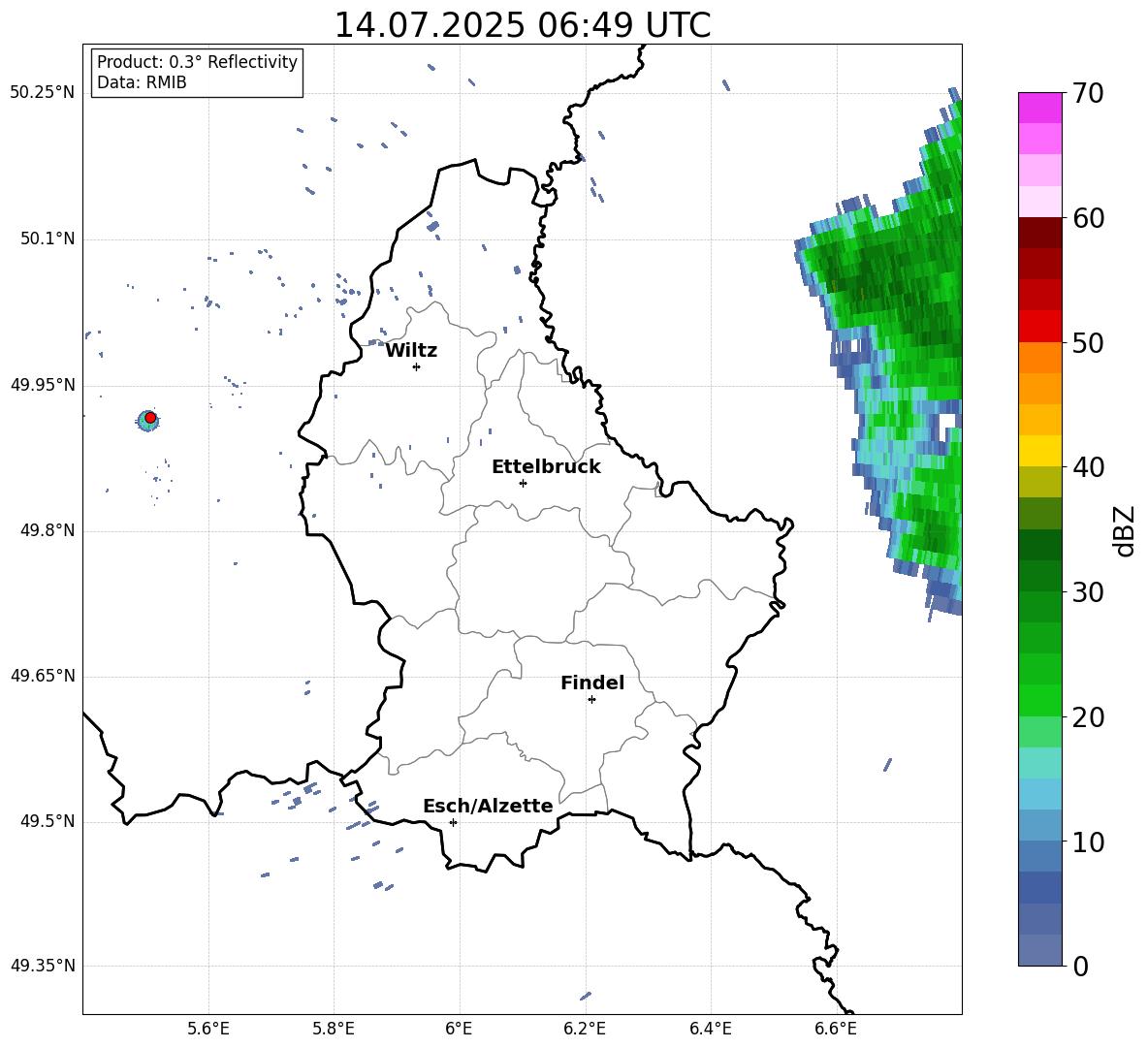Viewport: 1148px width, 1048px height.
Task: Click the 'Data: RMIB' text
Action: tap(142, 82)
